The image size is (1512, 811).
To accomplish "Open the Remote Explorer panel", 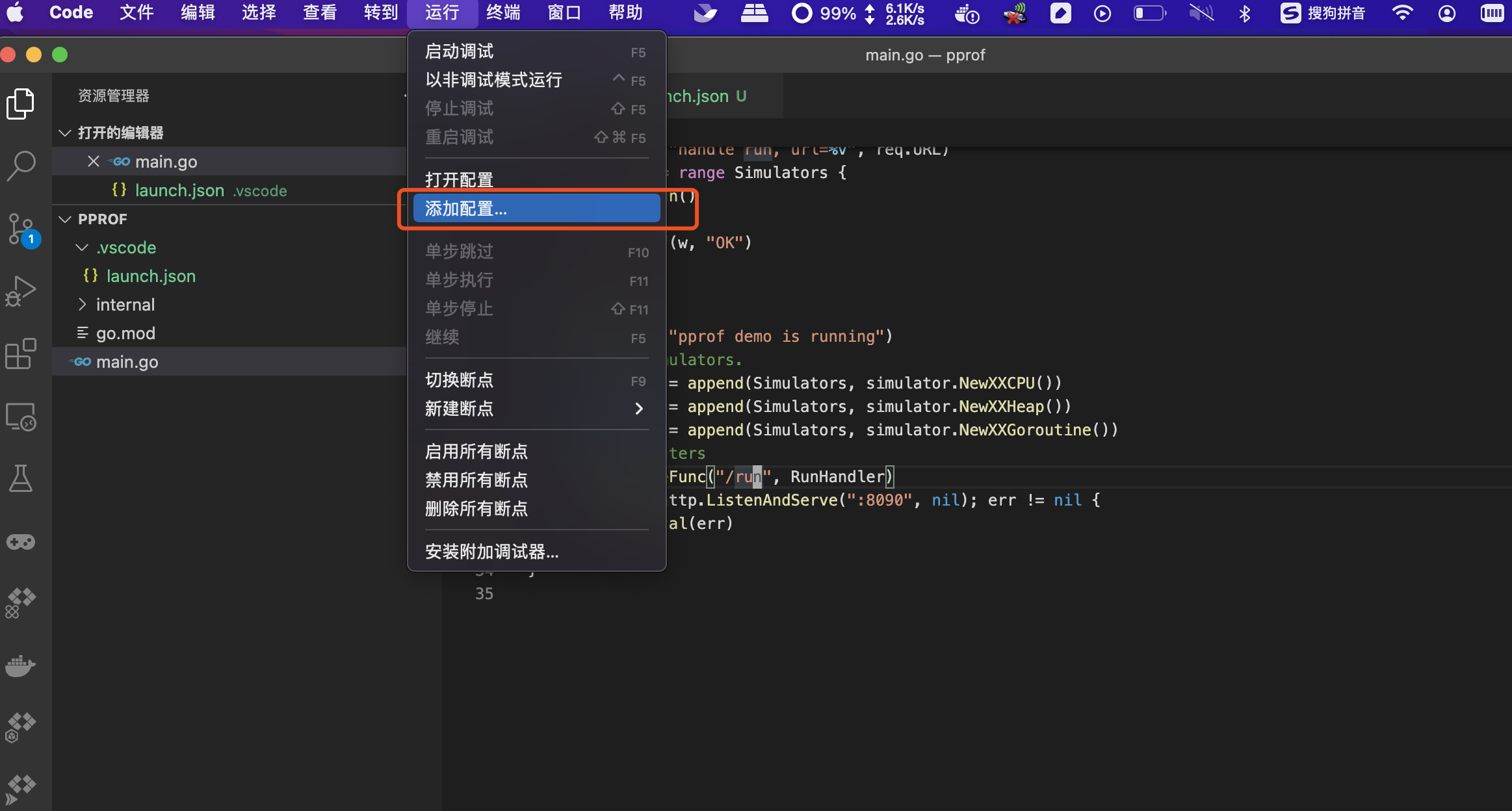I will click(21, 417).
